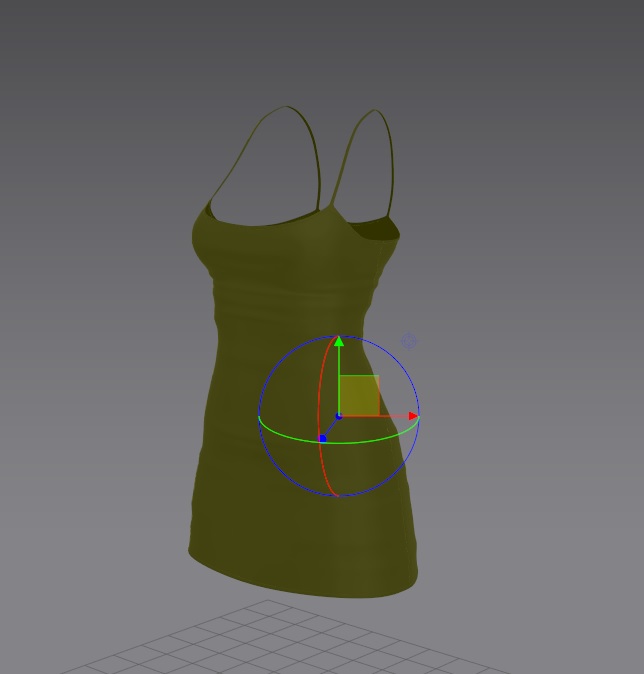Click the green Y-axis translate arrow

point(339,342)
